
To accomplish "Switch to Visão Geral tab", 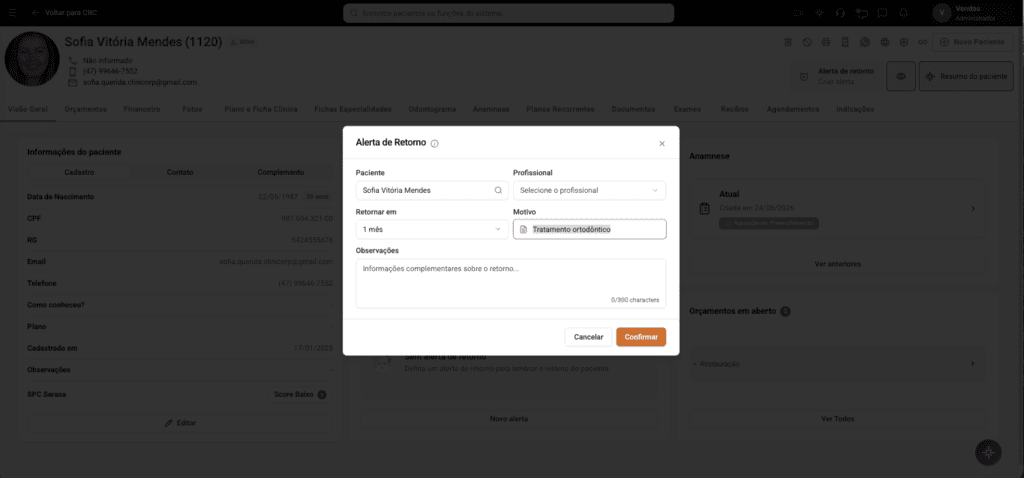I will click(28, 109).
